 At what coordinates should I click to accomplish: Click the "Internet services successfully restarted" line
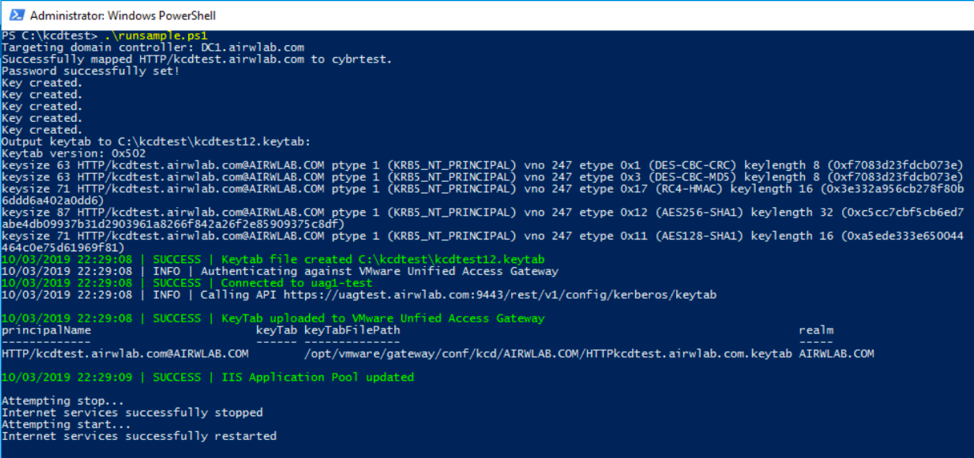click(139, 436)
